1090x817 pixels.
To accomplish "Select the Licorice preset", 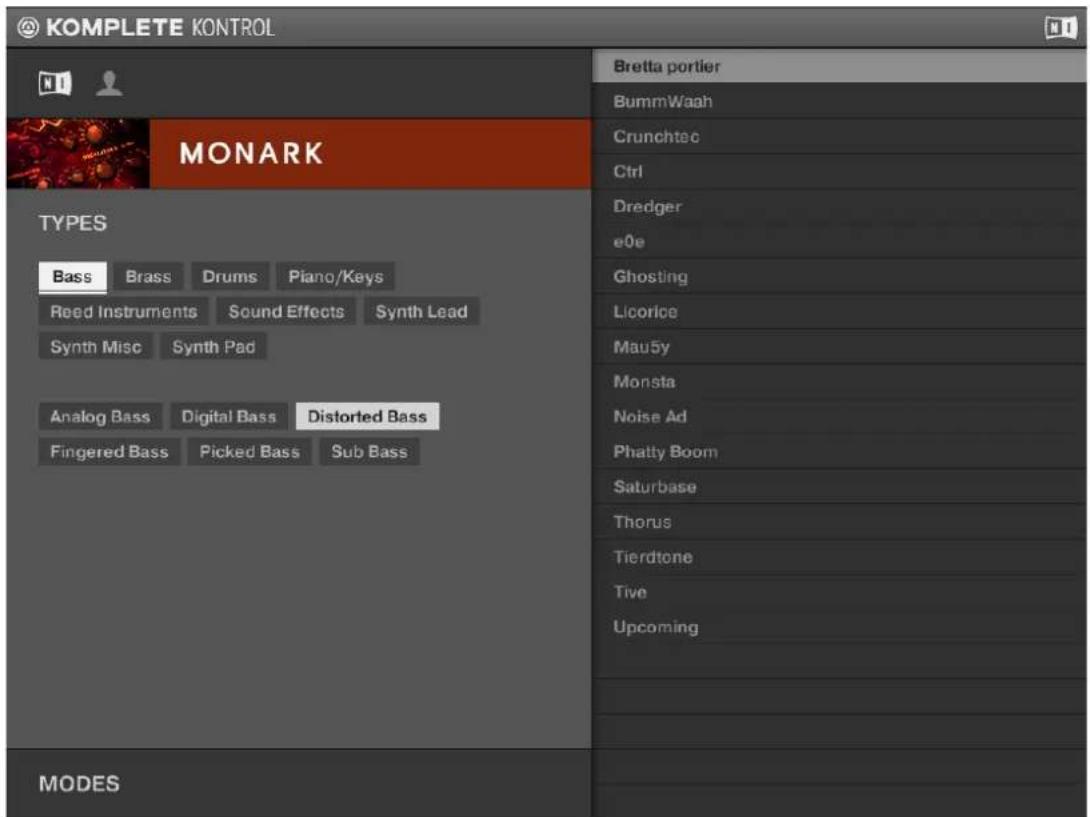I will 839,312.
